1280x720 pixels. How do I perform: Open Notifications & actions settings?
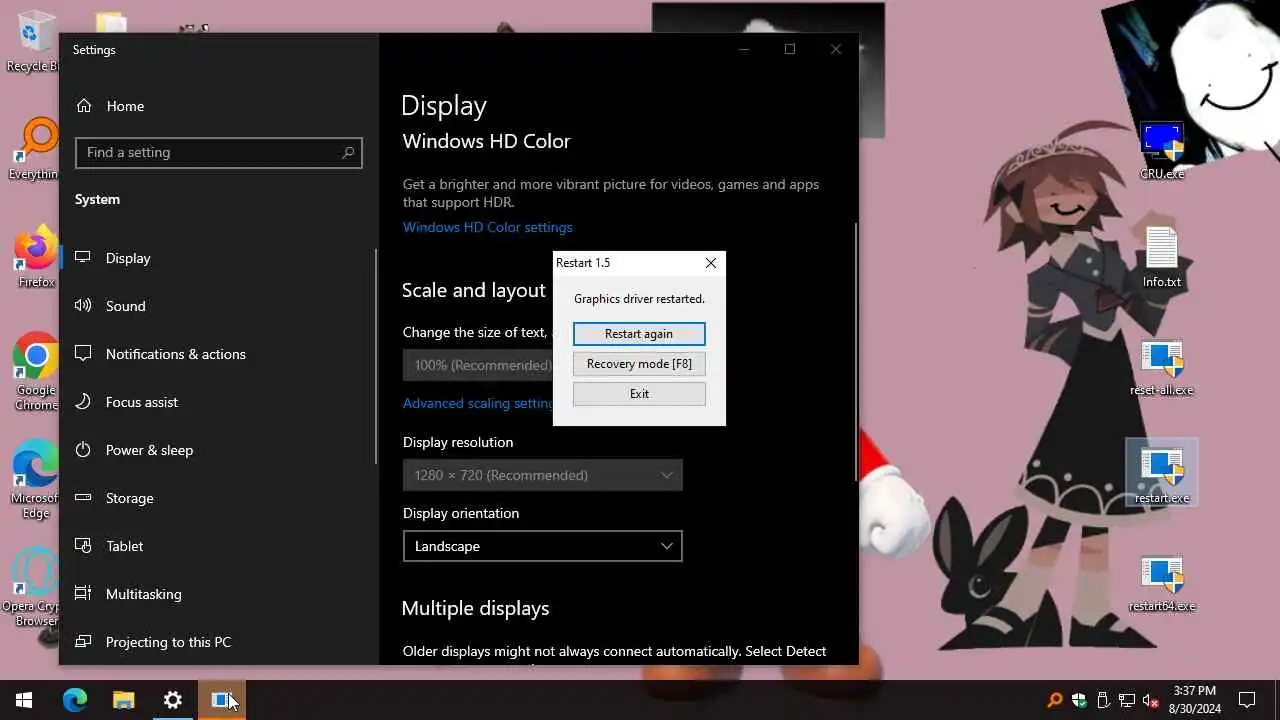click(x=218, y=354)
